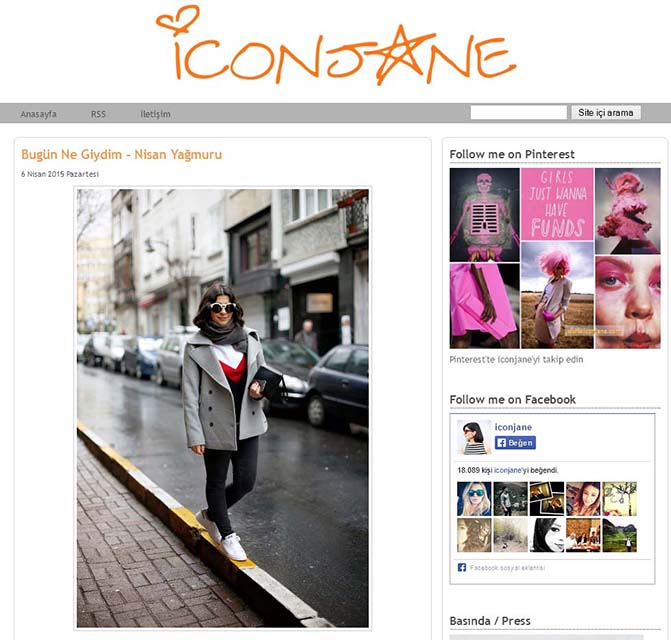Focus the site search text field
The width and height of the screenshot is (671, 640).
coord(519,113)
